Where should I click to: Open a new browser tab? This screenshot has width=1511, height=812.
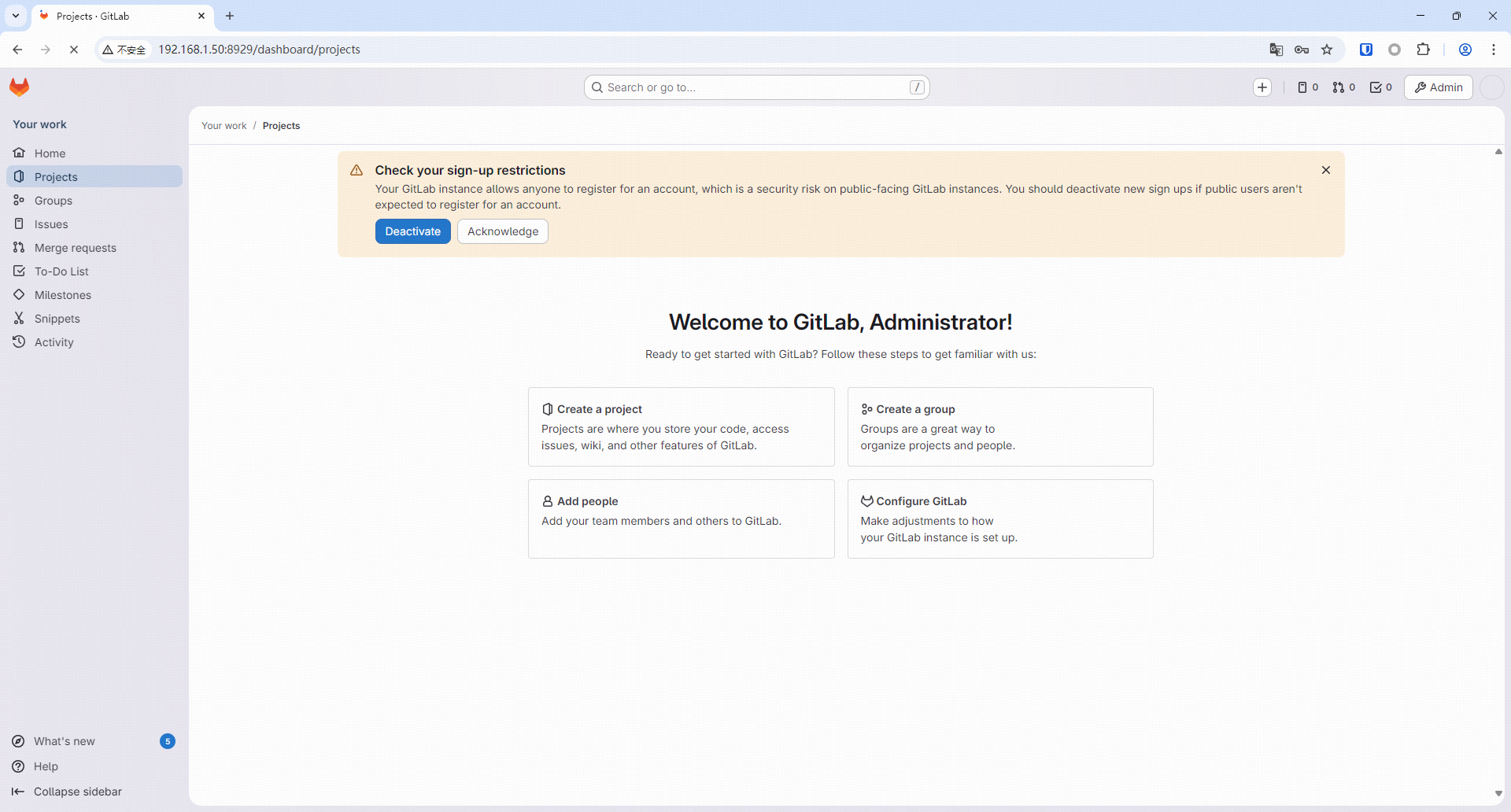[x=230, y=16]
